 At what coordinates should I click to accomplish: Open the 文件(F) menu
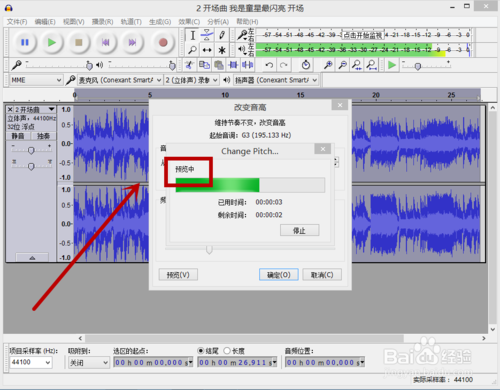[x=17, y=22]
